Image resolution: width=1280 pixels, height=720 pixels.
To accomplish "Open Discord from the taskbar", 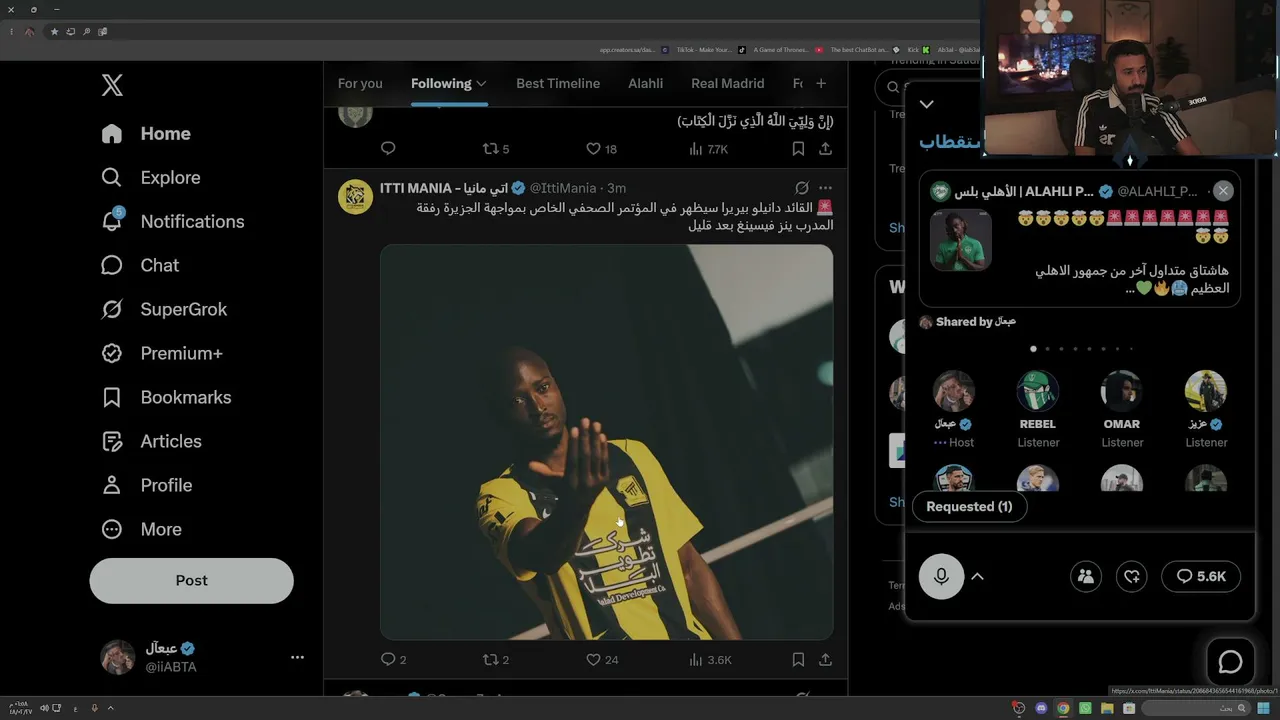I will (1041, 708).
